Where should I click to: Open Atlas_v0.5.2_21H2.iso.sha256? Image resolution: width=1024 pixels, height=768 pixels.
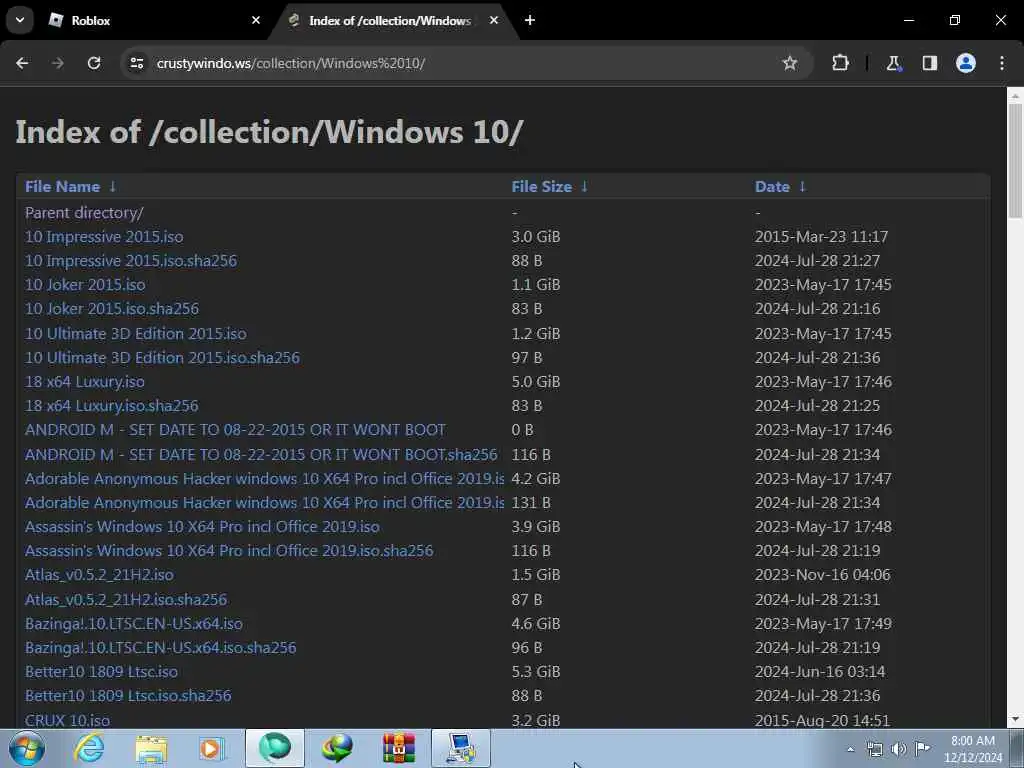[126, 600]
